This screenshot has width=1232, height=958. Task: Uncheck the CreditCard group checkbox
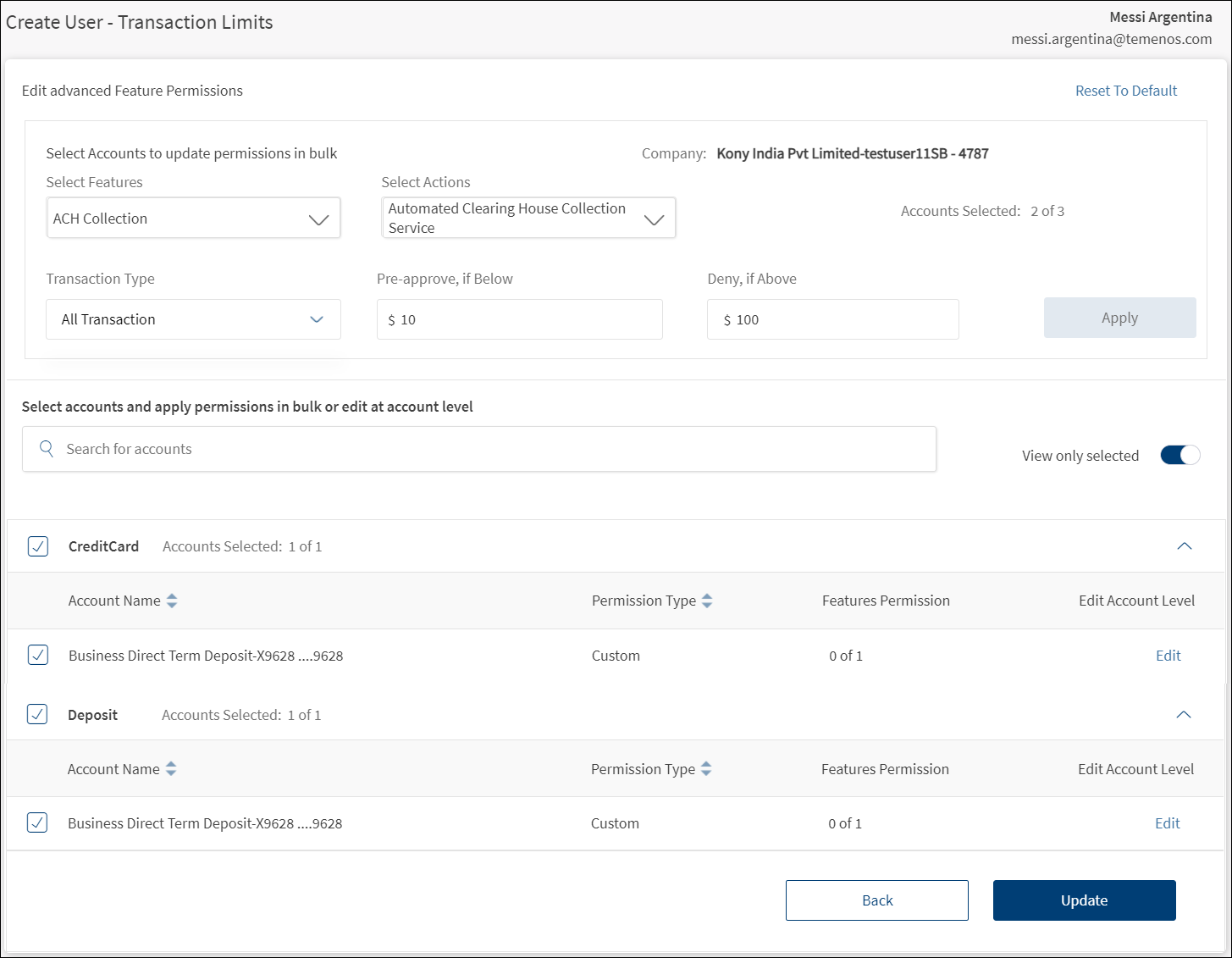tap(38, 546)
